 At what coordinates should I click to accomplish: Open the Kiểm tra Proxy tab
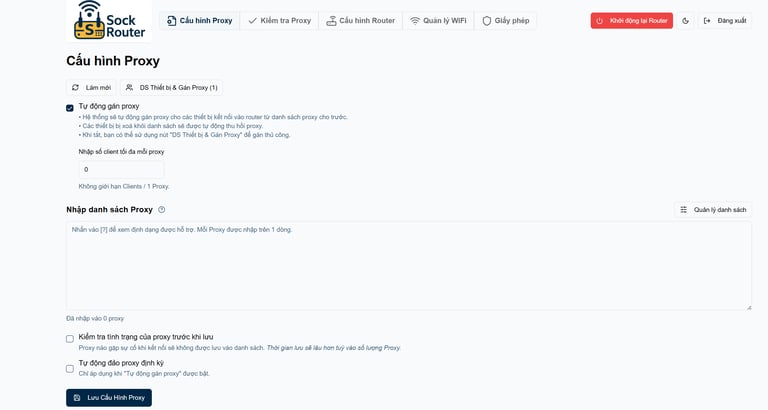click(279, 20)
